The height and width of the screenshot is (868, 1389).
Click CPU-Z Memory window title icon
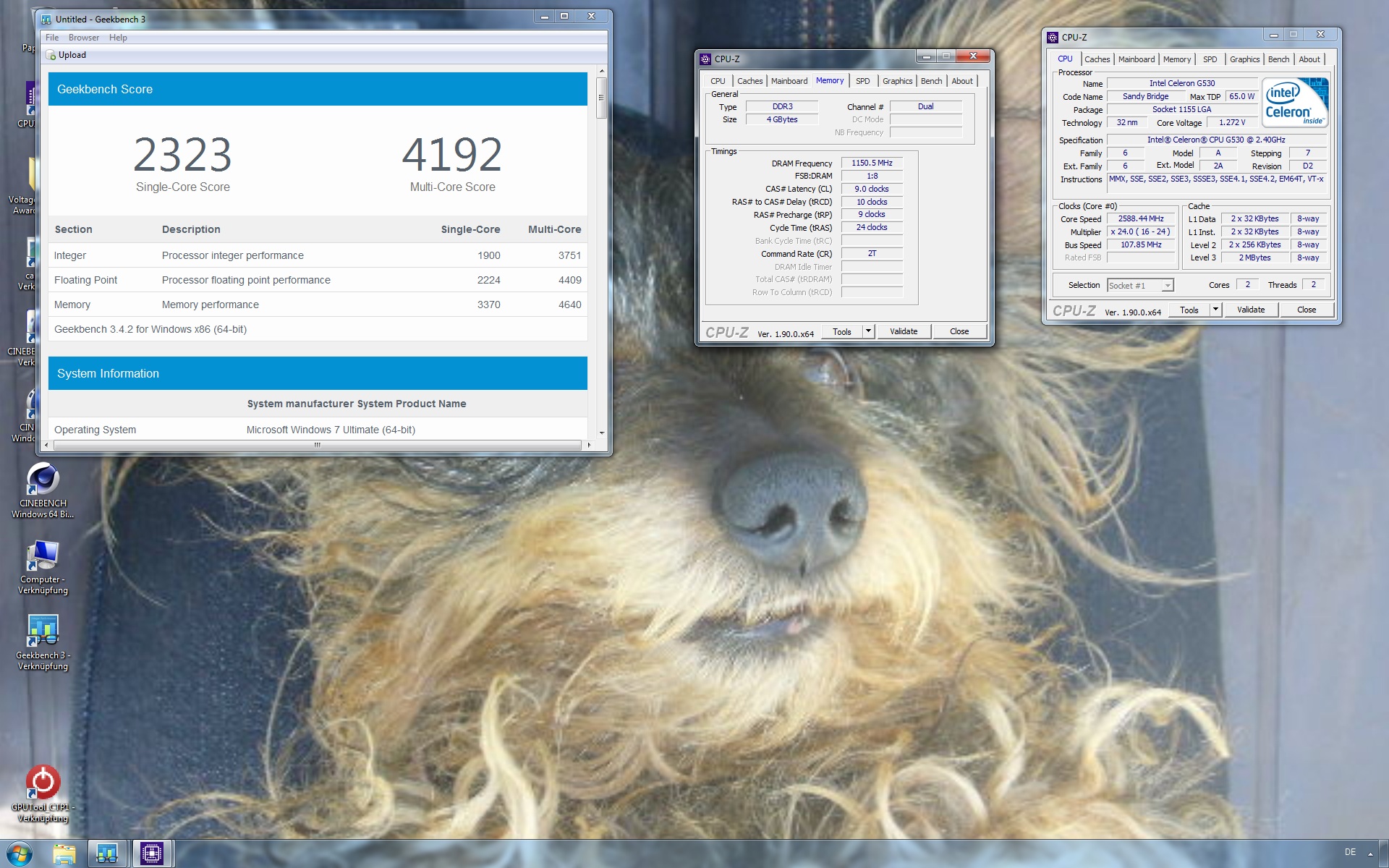[705, 59]
